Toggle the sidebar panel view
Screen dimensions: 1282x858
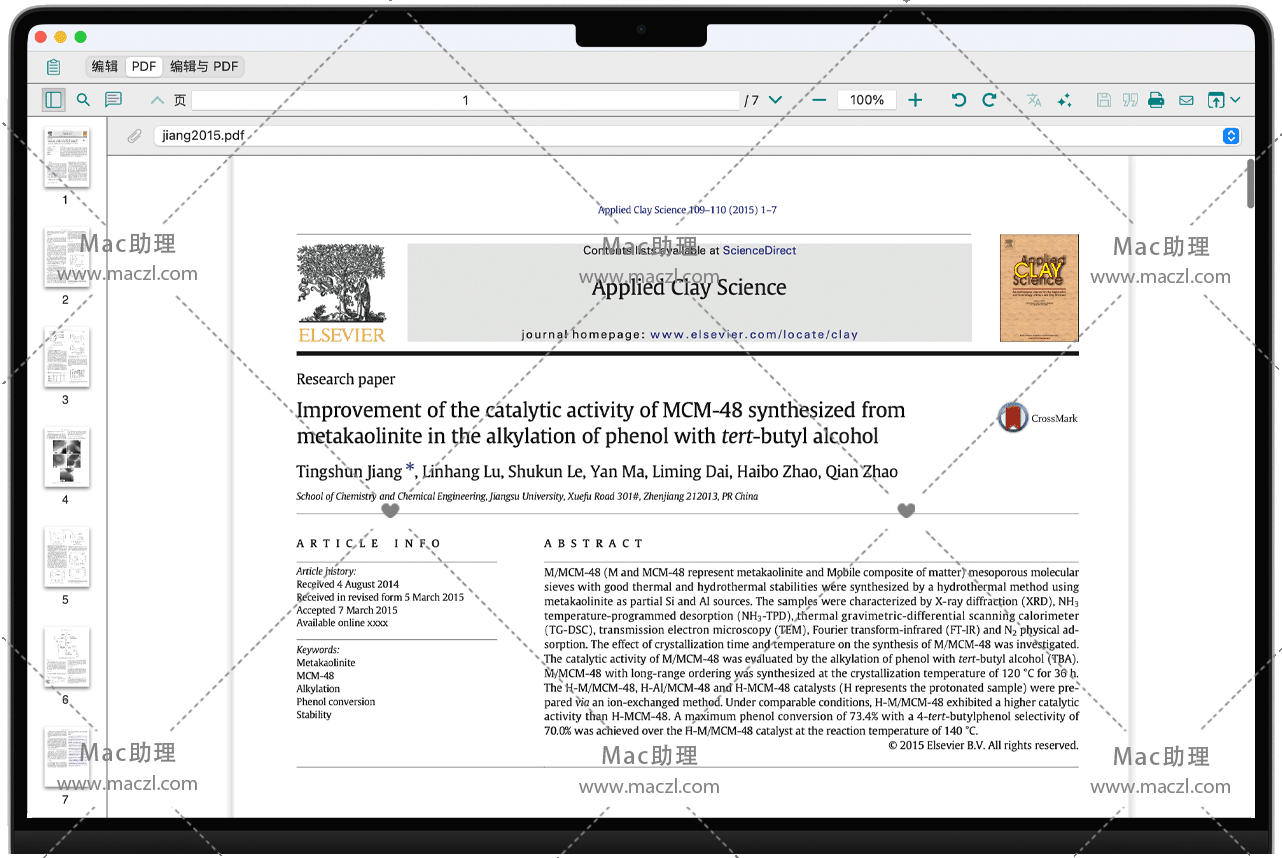53,100
